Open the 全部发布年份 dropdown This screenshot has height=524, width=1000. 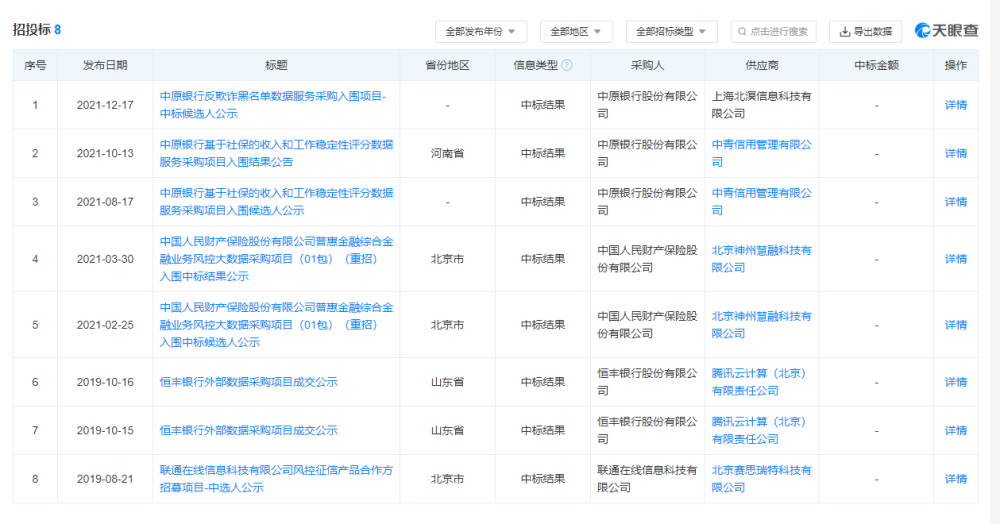click(x=480, y=31)
